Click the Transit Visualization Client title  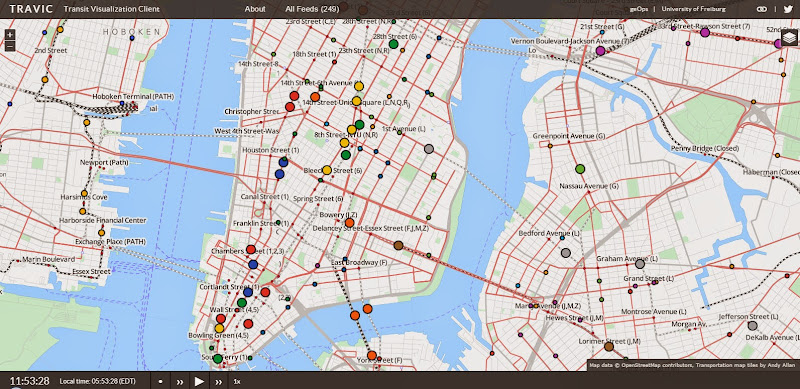(x=111, y=9)
